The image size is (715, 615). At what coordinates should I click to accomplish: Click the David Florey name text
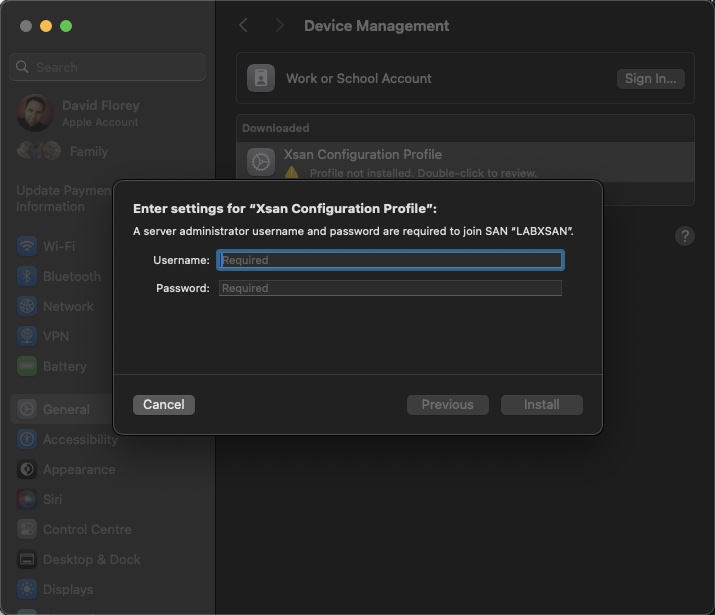101,105
